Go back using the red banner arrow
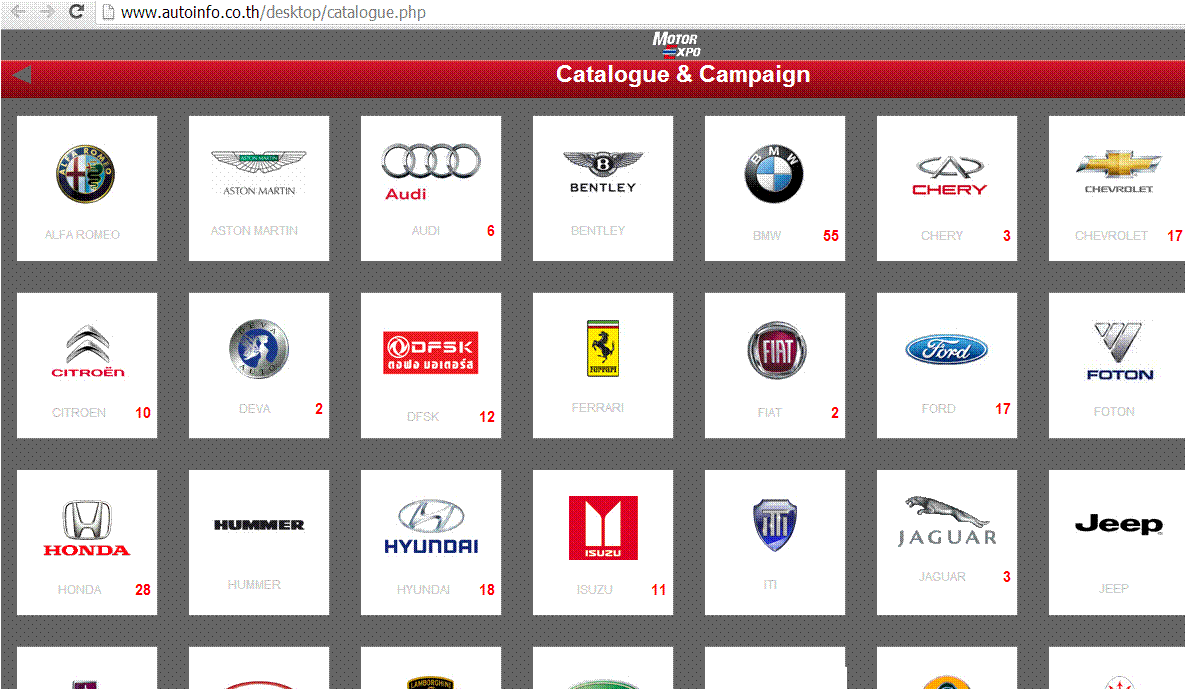1186x690 pixels. [22, 74]
